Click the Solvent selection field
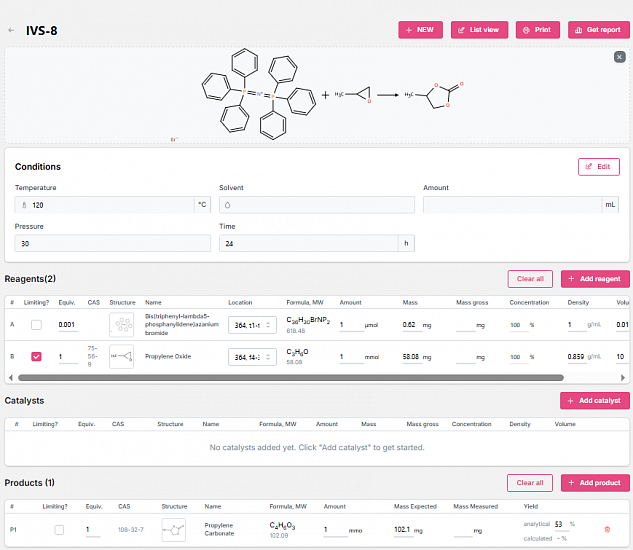The height and width of the screenshot is (550, 633). (316, 205)
